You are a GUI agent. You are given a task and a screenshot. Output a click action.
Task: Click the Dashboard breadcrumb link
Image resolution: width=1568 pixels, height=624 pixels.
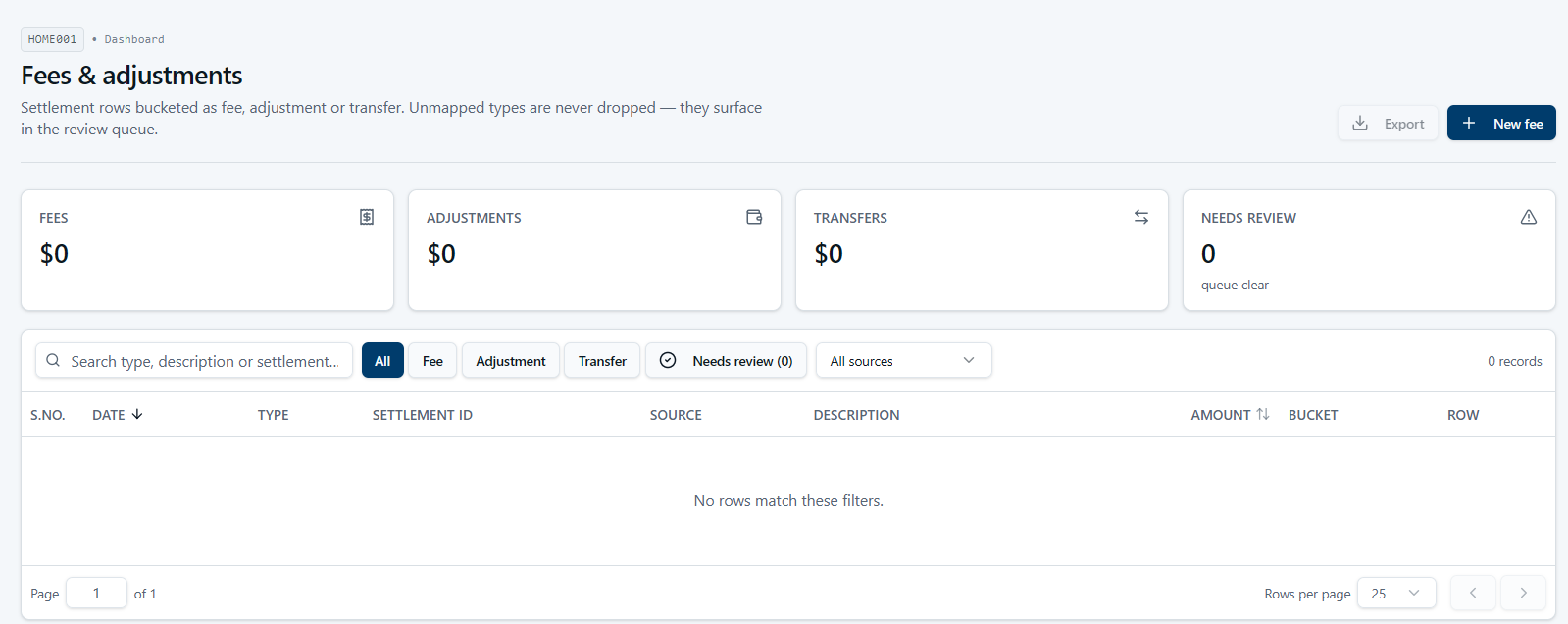click(x=134, y=39)
